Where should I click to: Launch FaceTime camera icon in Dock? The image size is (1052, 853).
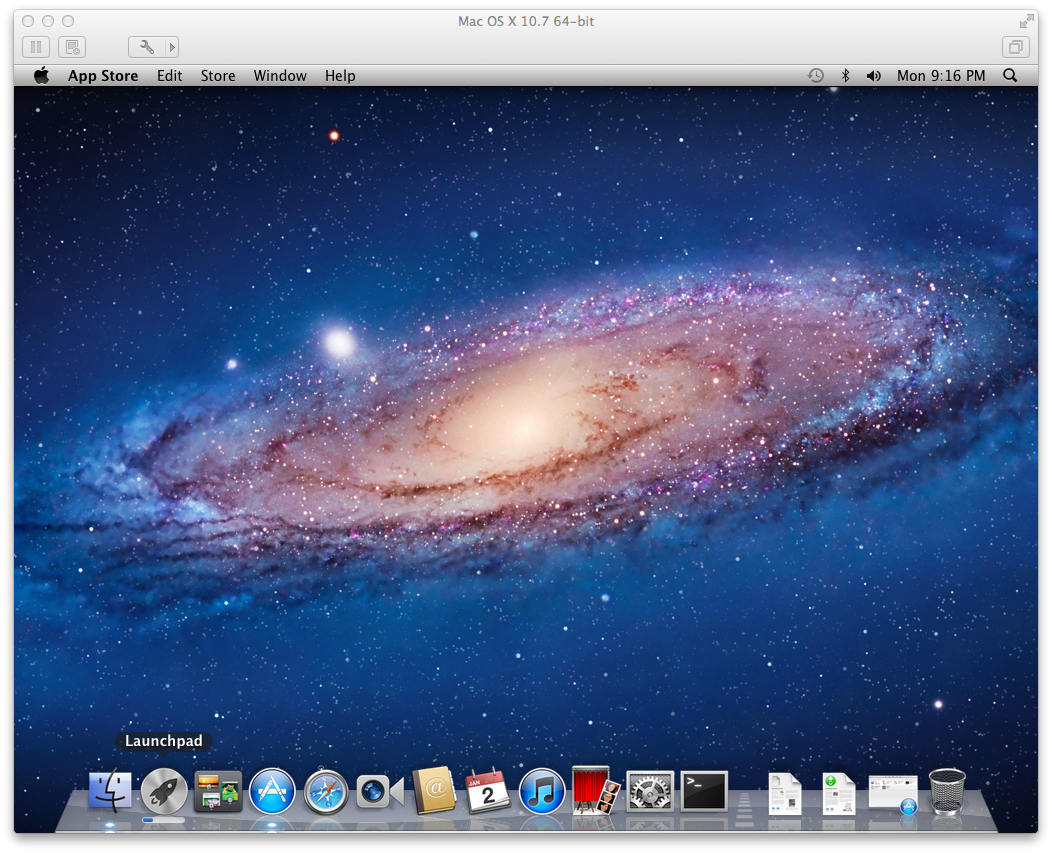pyautogui.click(x=380, y=792)
